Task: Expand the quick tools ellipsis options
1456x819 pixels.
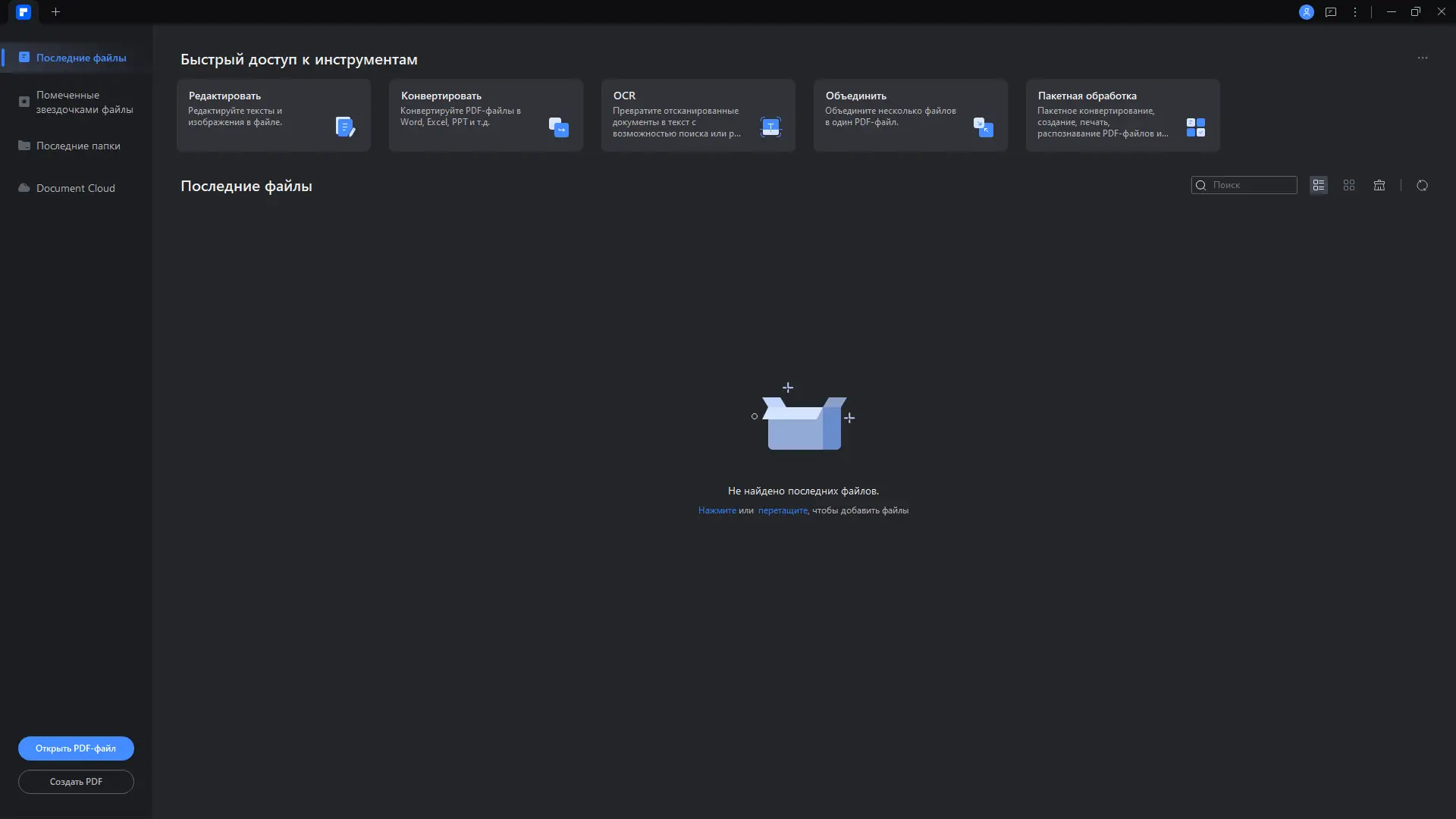Action: click(1423, 58)
